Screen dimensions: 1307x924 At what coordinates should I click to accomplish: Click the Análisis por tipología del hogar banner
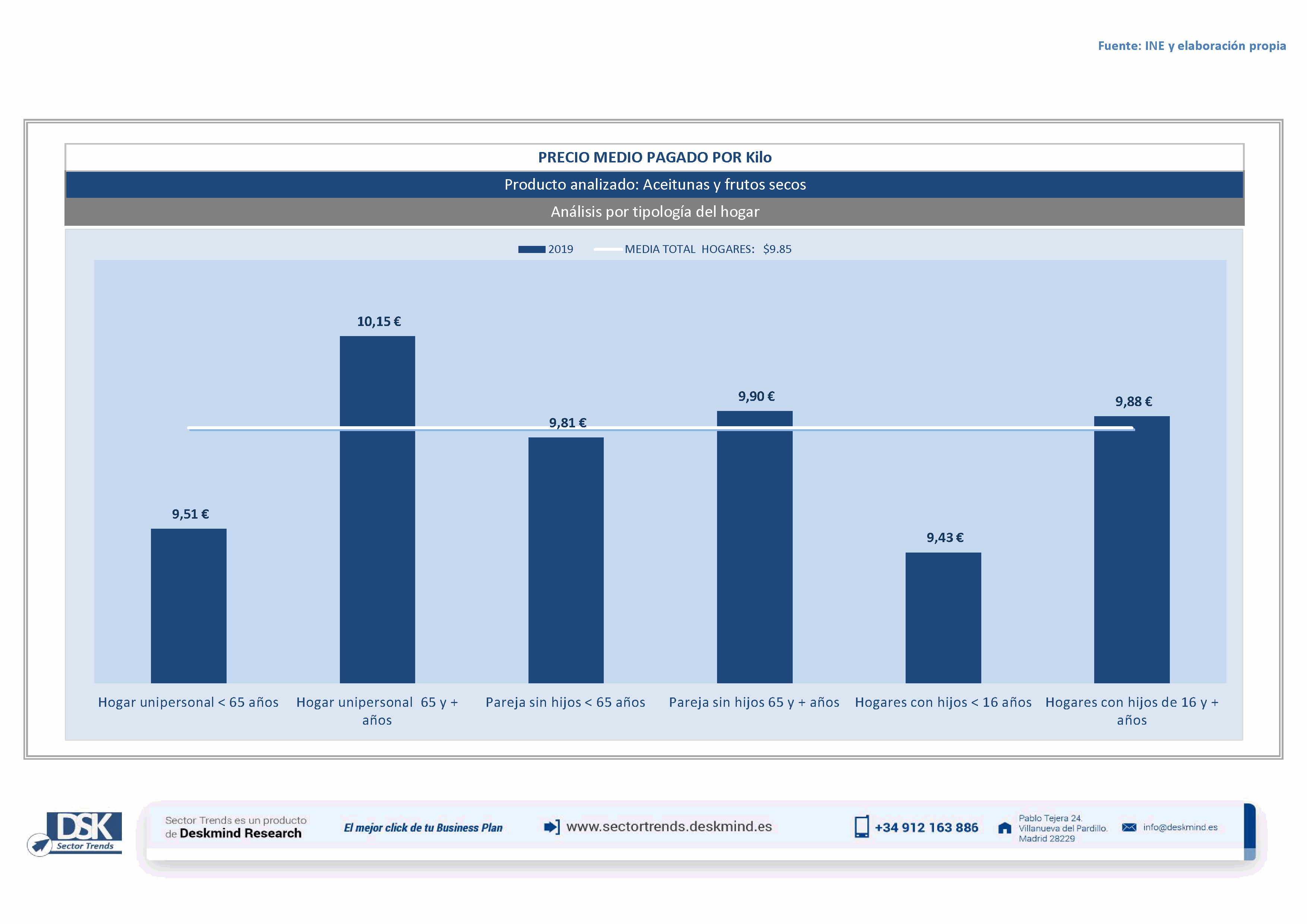[x=655, y=212]
